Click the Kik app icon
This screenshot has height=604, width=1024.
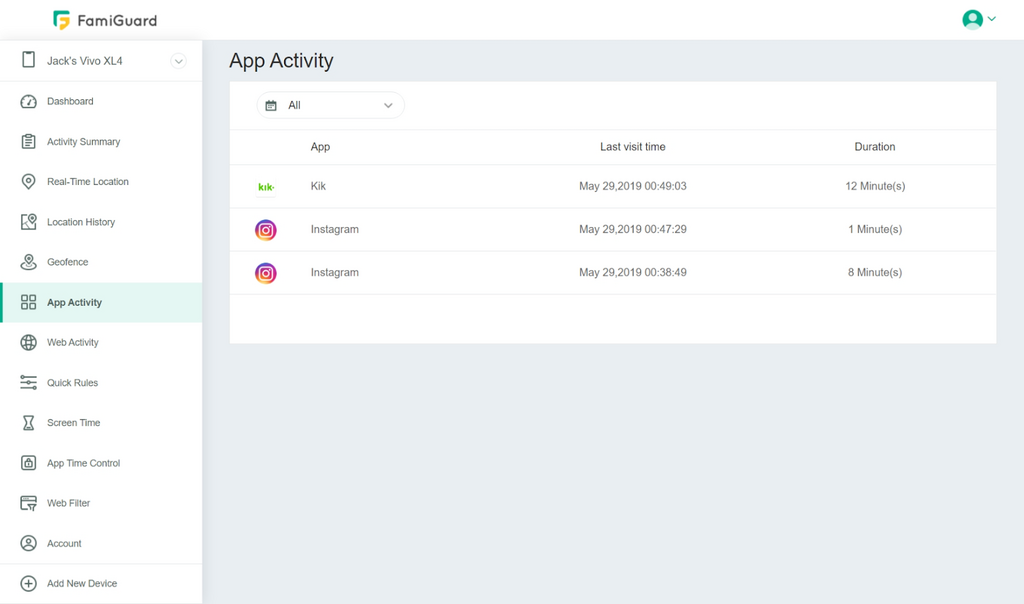(266, 187)
